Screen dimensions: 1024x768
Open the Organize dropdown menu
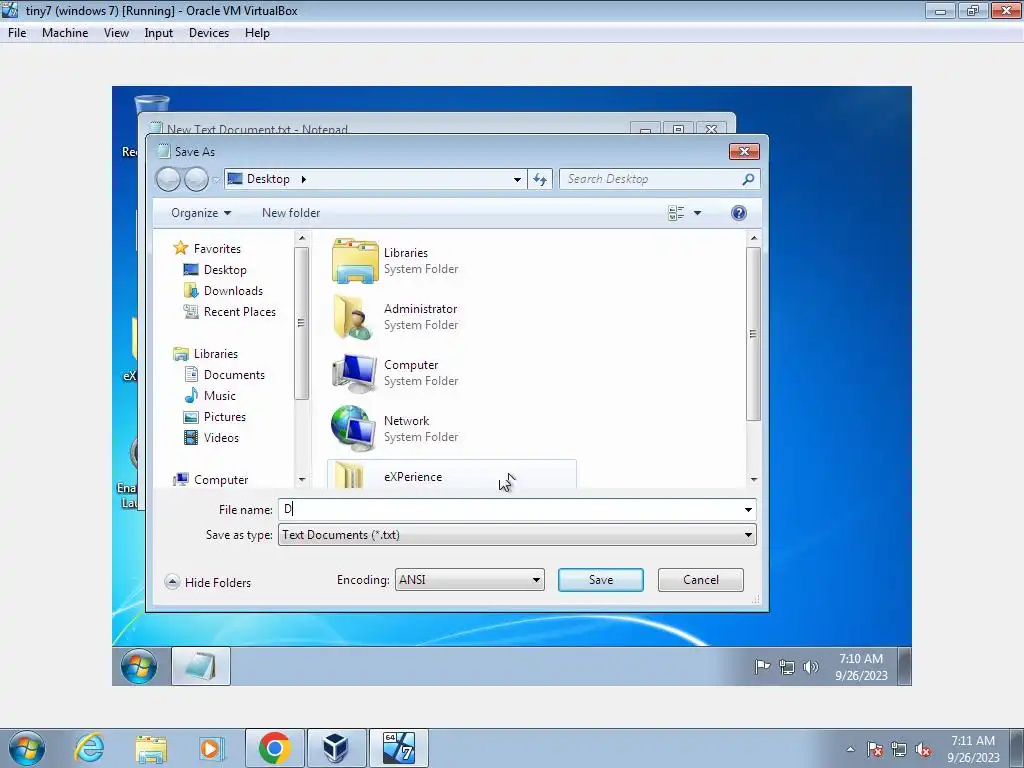(x=200, y=213)
